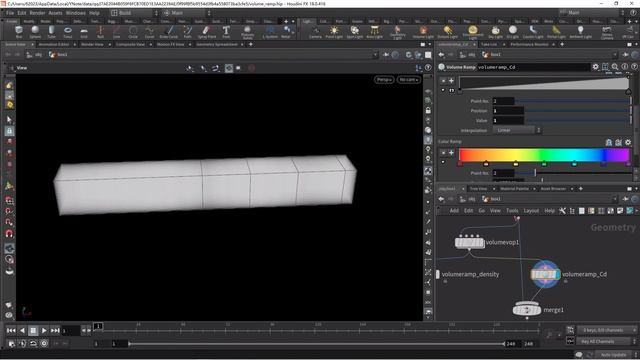Click the Position slider track

(x=578, y=111)
